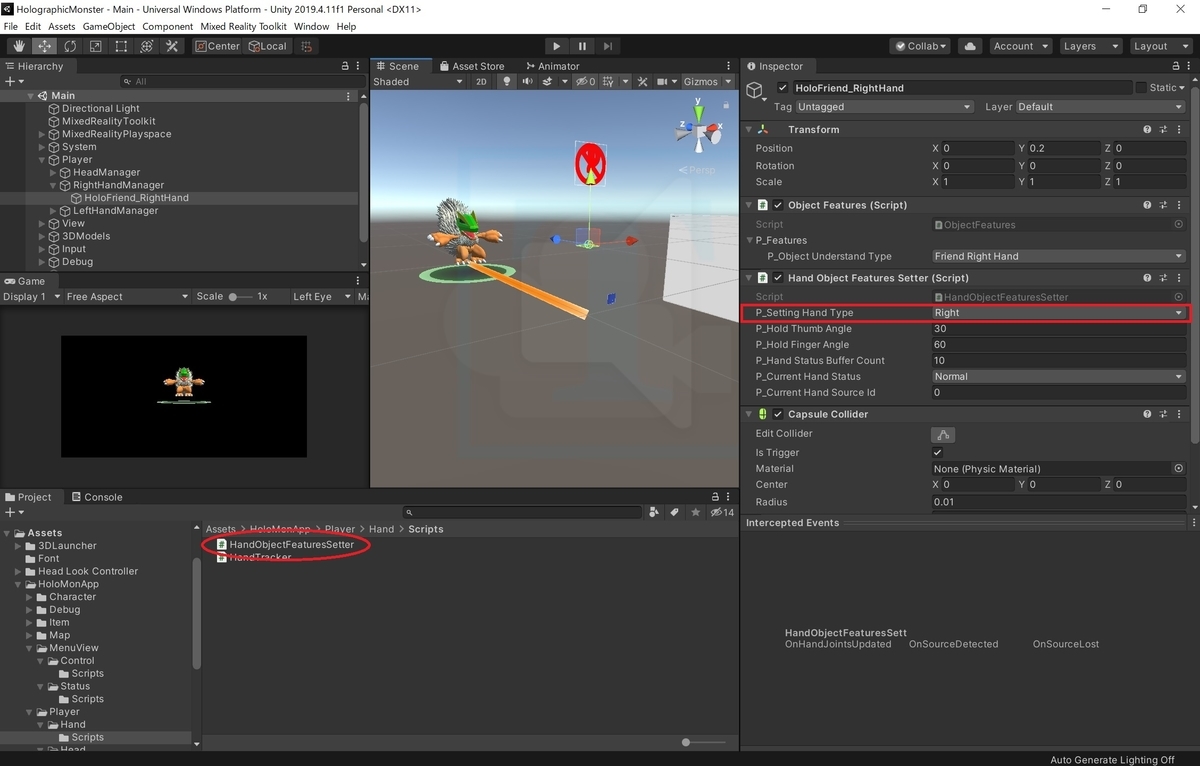The height and width of the screenshot is (766, 1200).
Task: Click the Edit Collider button
Action: pos(943,434)
